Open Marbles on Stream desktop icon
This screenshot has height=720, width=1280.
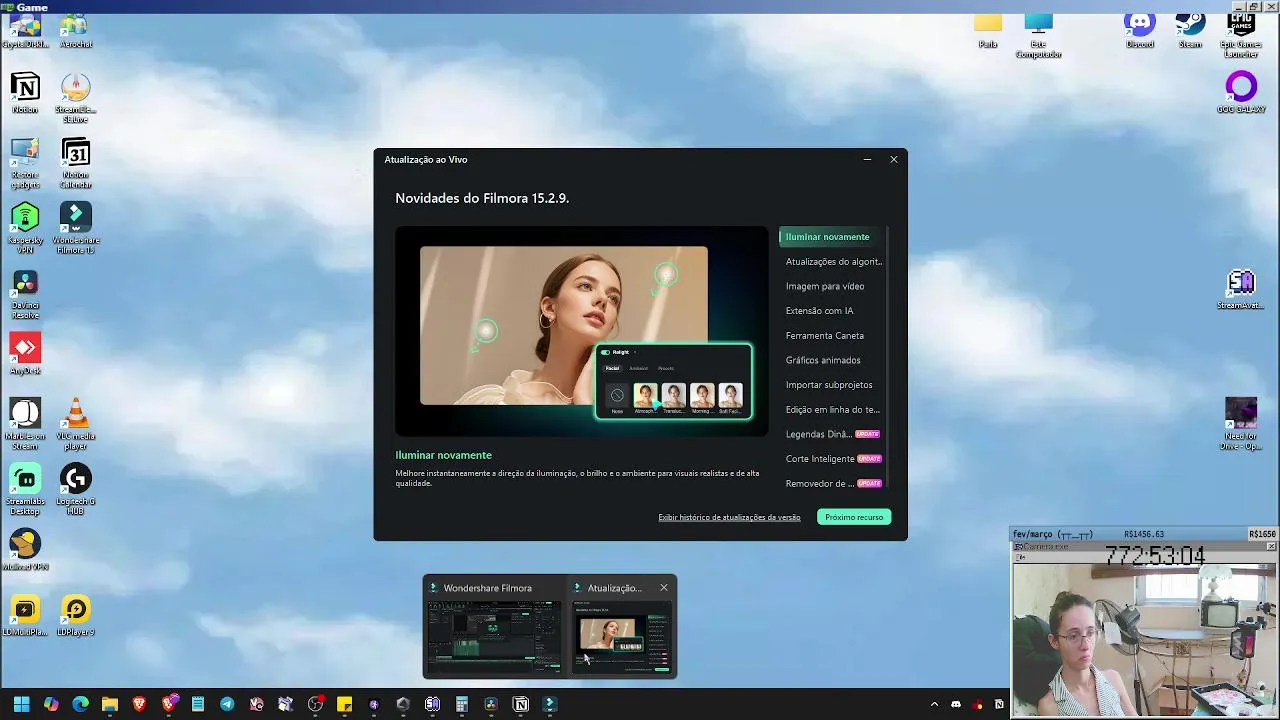[x=25, y=424]
